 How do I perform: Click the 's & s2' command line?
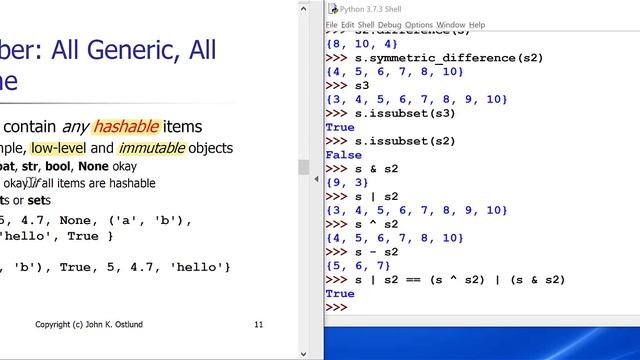click(x=362, y=169)
